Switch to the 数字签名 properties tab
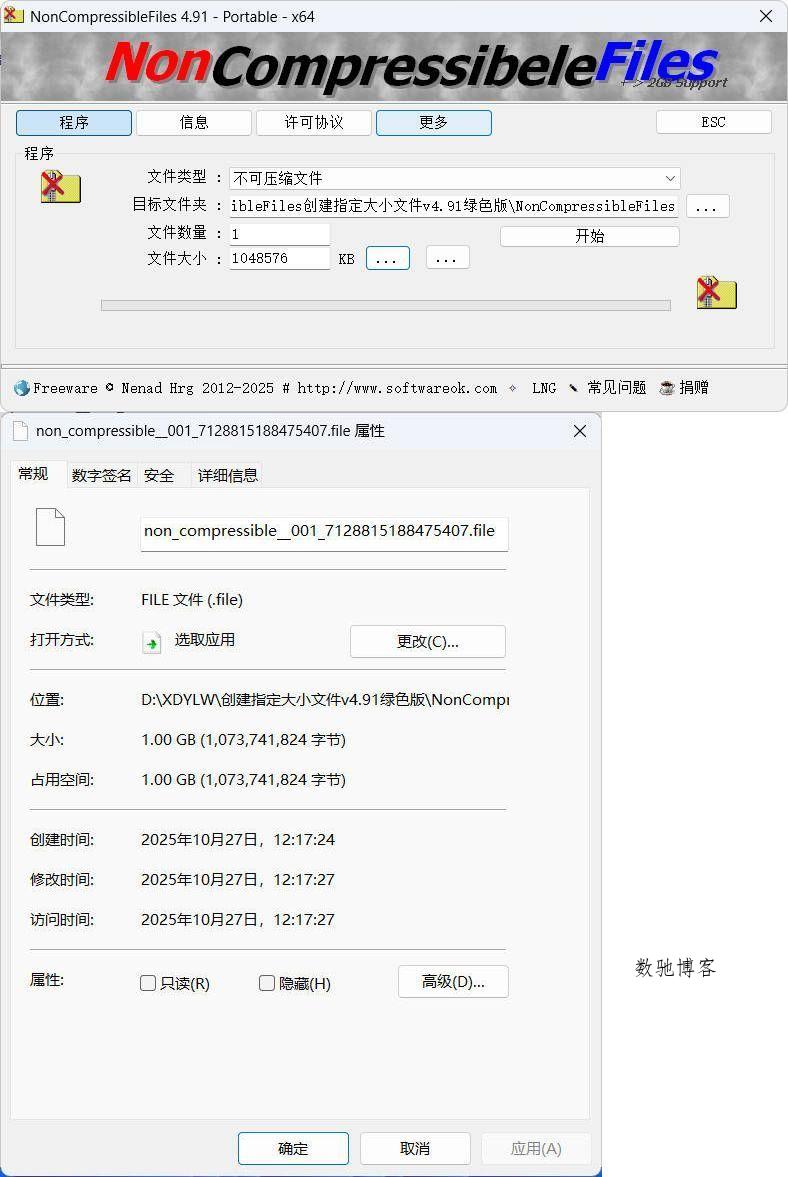The height and width of the screenshot is (1177, 788). pos(101,475)
